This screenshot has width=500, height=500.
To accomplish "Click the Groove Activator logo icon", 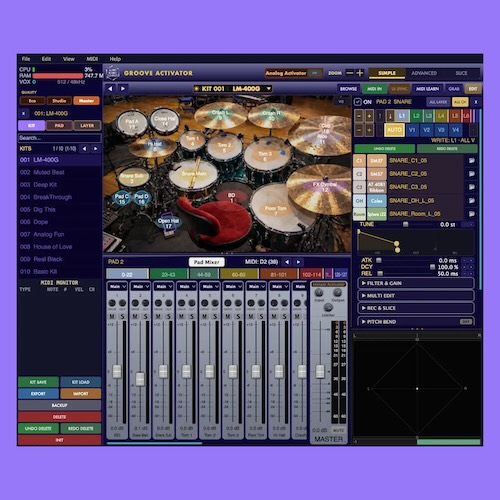I will point(113,73).
